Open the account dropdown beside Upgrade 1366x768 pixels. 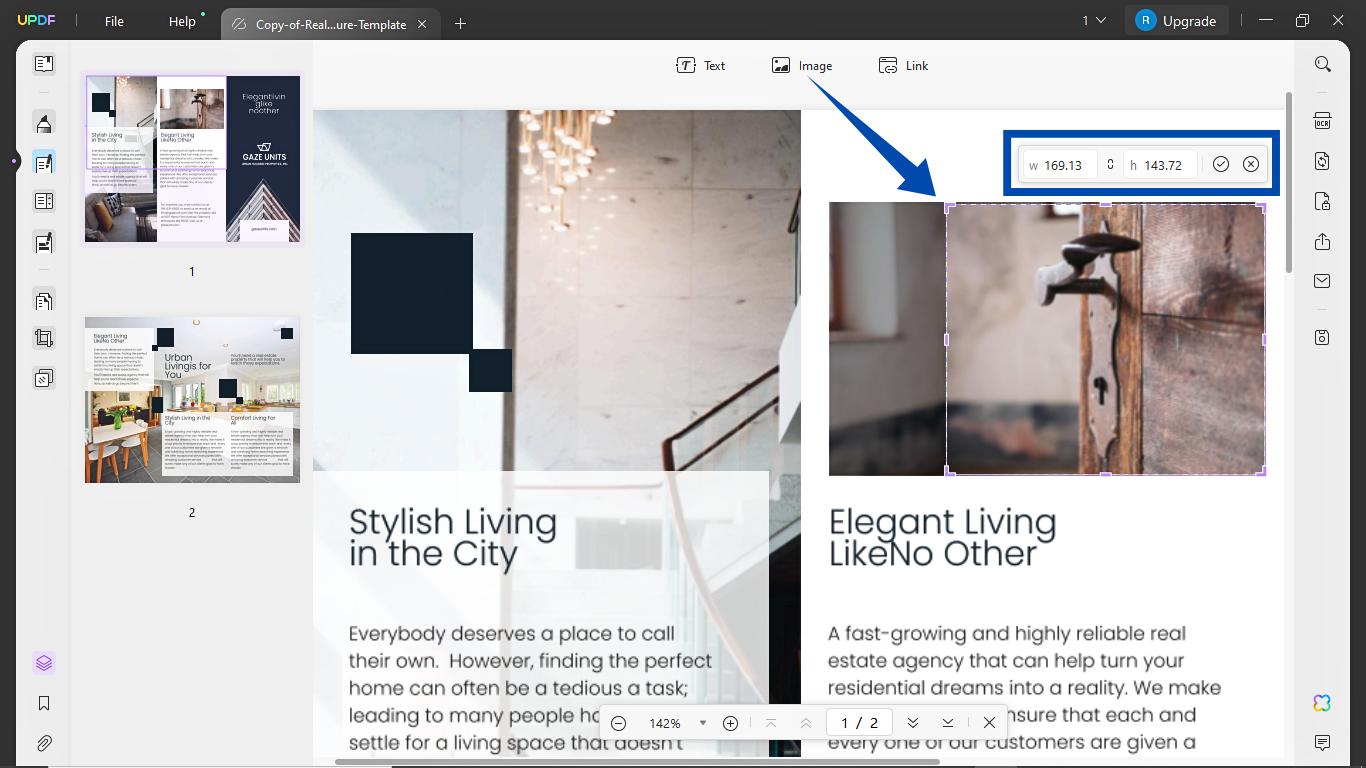tap(1096, 19)
